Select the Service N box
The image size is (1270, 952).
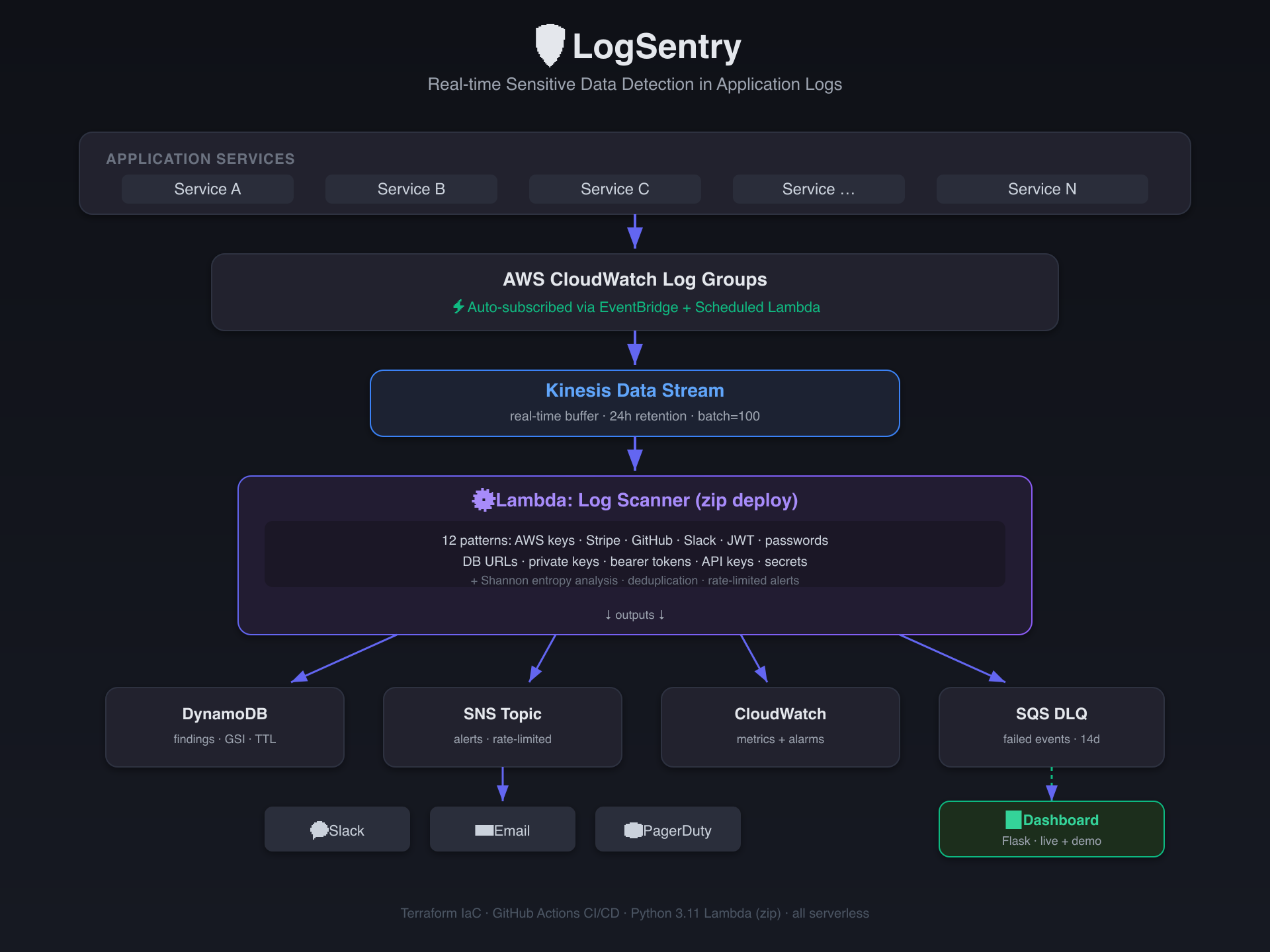1042,189
